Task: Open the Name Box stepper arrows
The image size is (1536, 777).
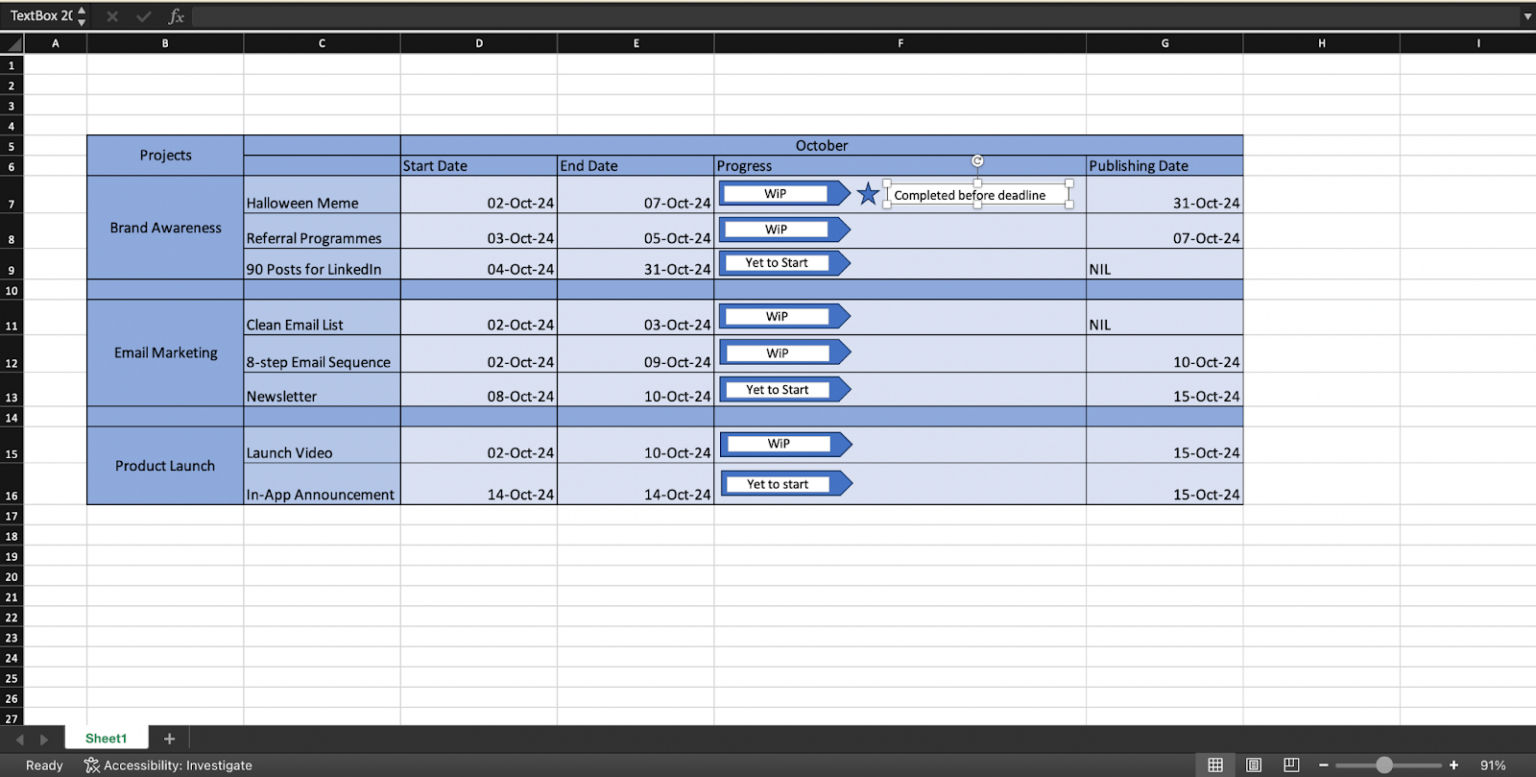Action: [x=80, y=16]
